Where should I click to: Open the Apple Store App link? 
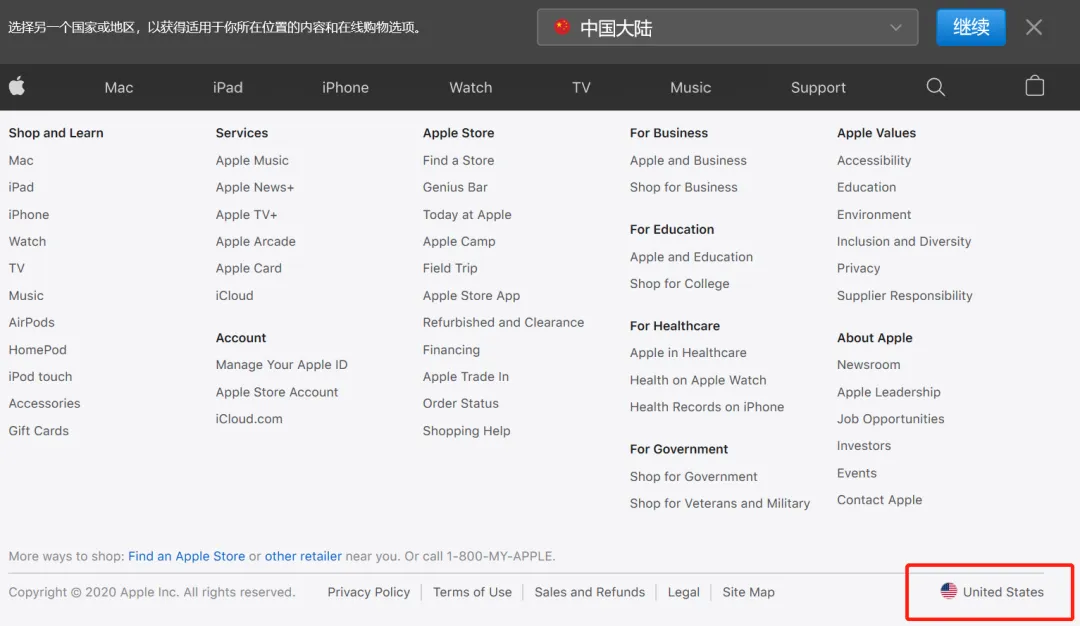471,295
